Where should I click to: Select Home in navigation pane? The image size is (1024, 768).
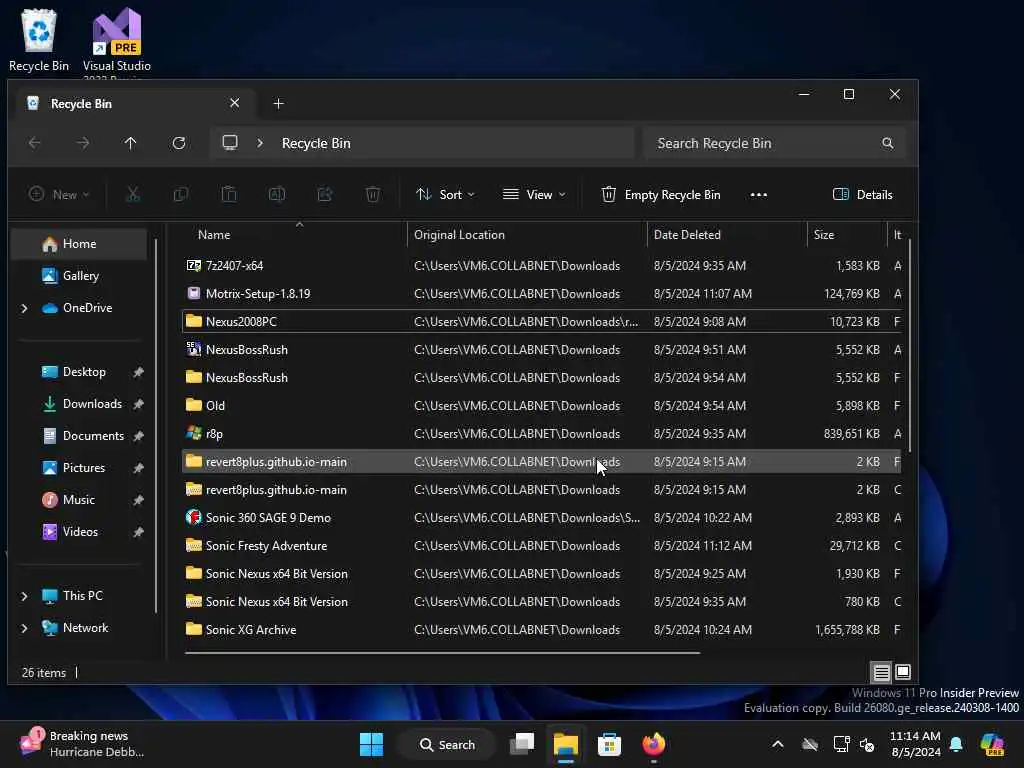pyautogui.click(x=80, y=244)
